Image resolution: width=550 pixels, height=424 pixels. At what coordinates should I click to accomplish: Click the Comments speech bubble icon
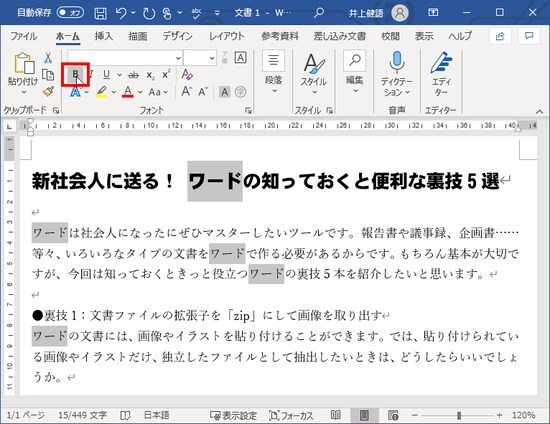[529, 36]
